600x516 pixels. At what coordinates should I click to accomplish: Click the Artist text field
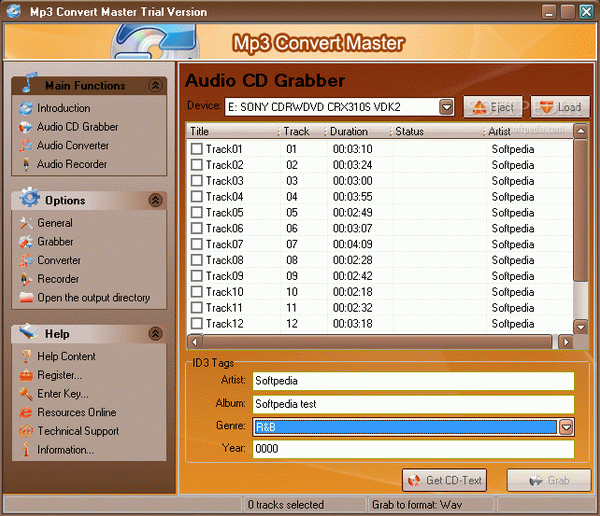(x=413, y=381)
